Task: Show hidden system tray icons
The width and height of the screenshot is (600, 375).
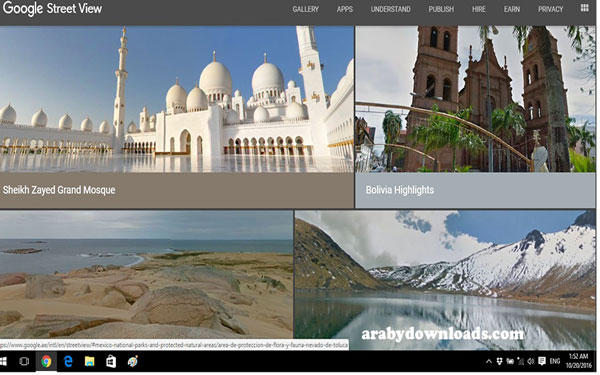Action: click(x=489, y=361)
